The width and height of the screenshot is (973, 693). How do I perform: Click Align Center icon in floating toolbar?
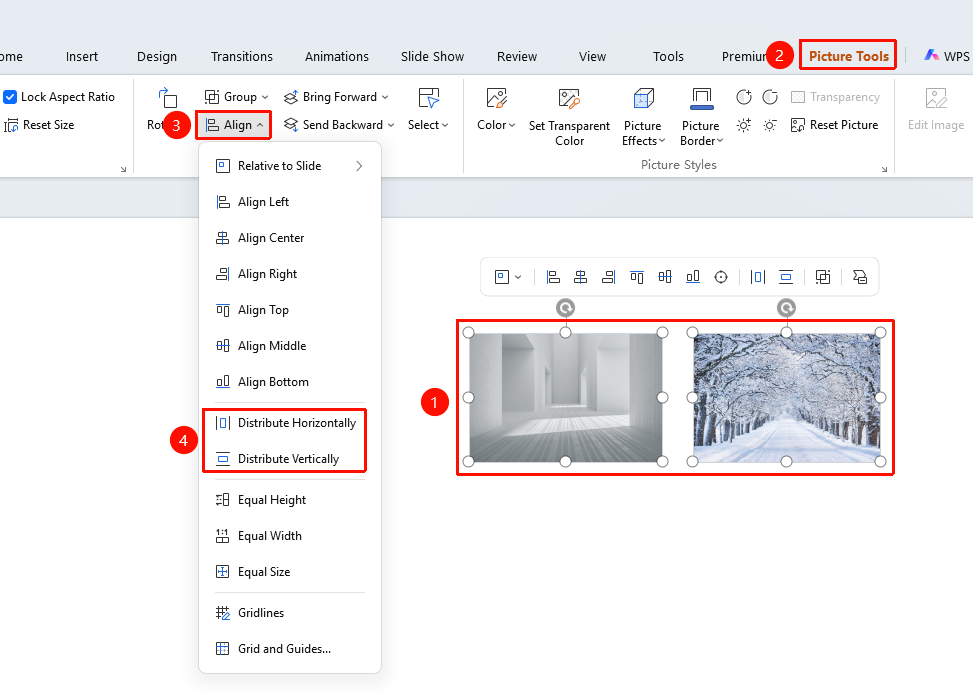point(581,277)
